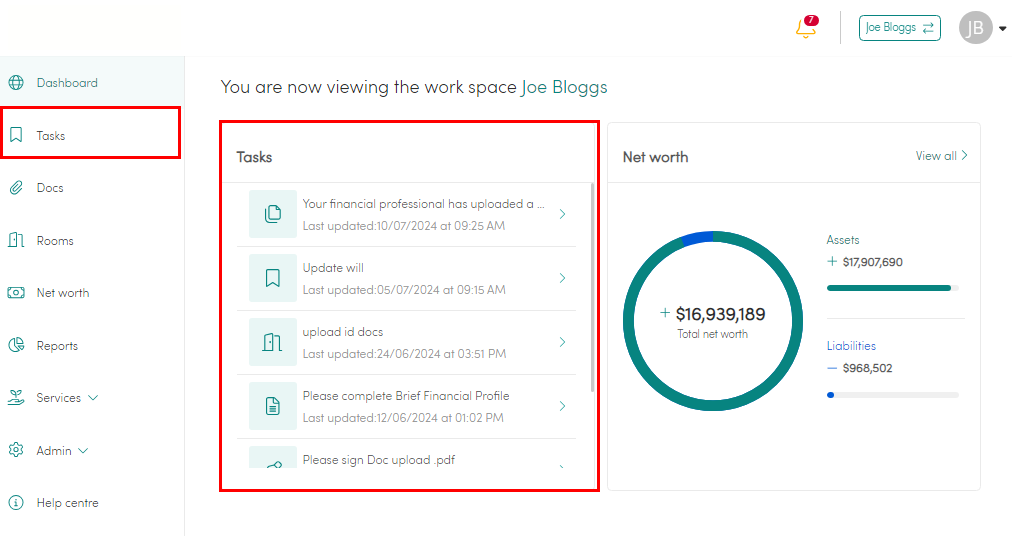The height and width of the screenshot is (536, 1012).
Task: Select Tasks in the sidebar menu
Action: coord(91,135)
